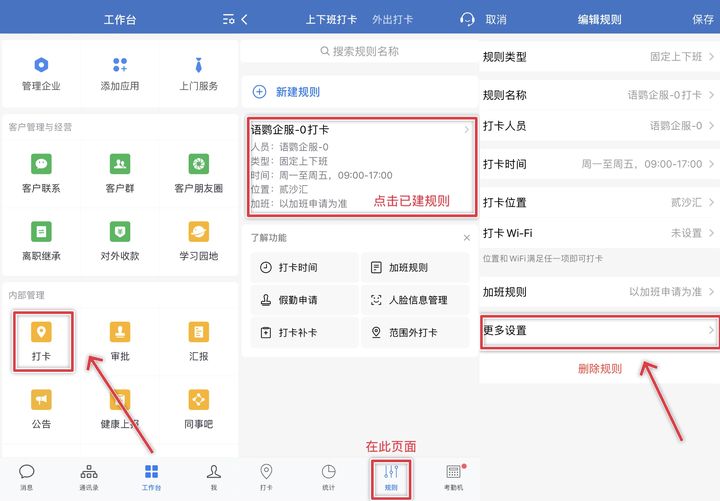Close the 了解功能 panel
This screenshot has height=501, width=720.
pos(466,238)
